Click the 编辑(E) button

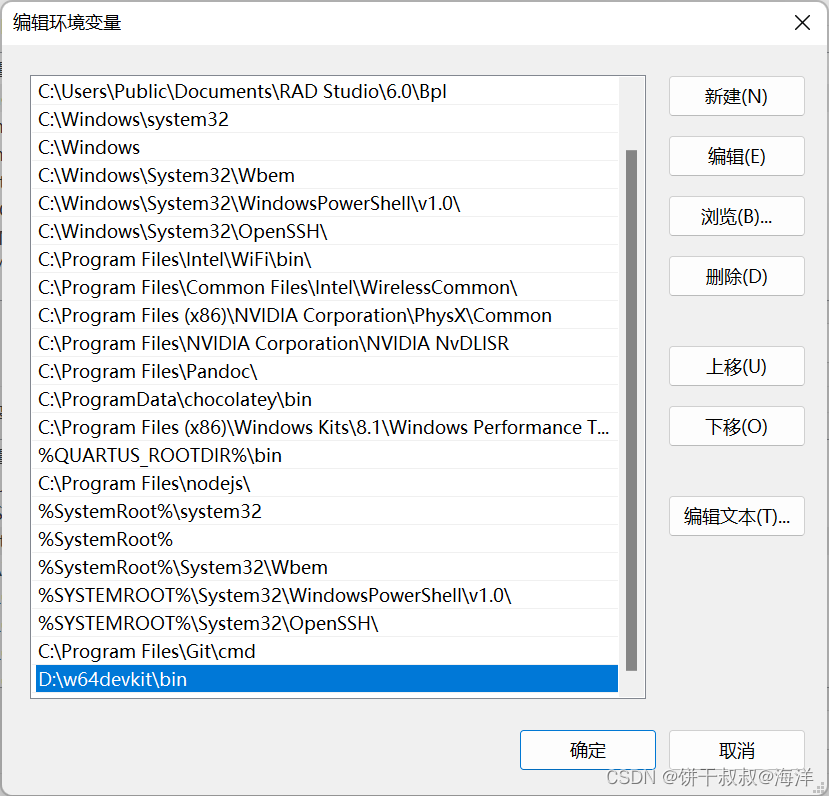(x=736, y=156)
